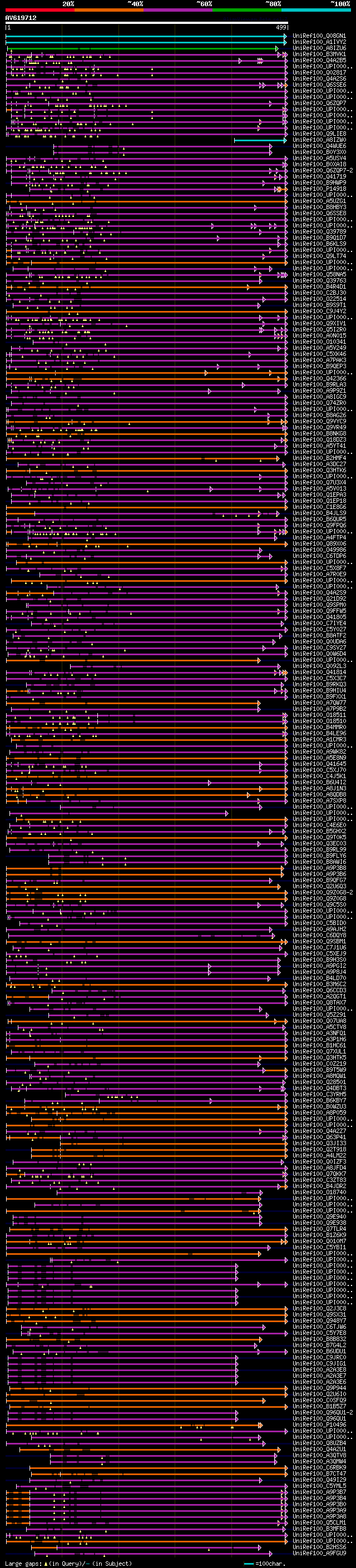This screenshot has width=356, height=1568.
Task: Click label UniRef100_B6KLS9
Action: coord(319,244)
